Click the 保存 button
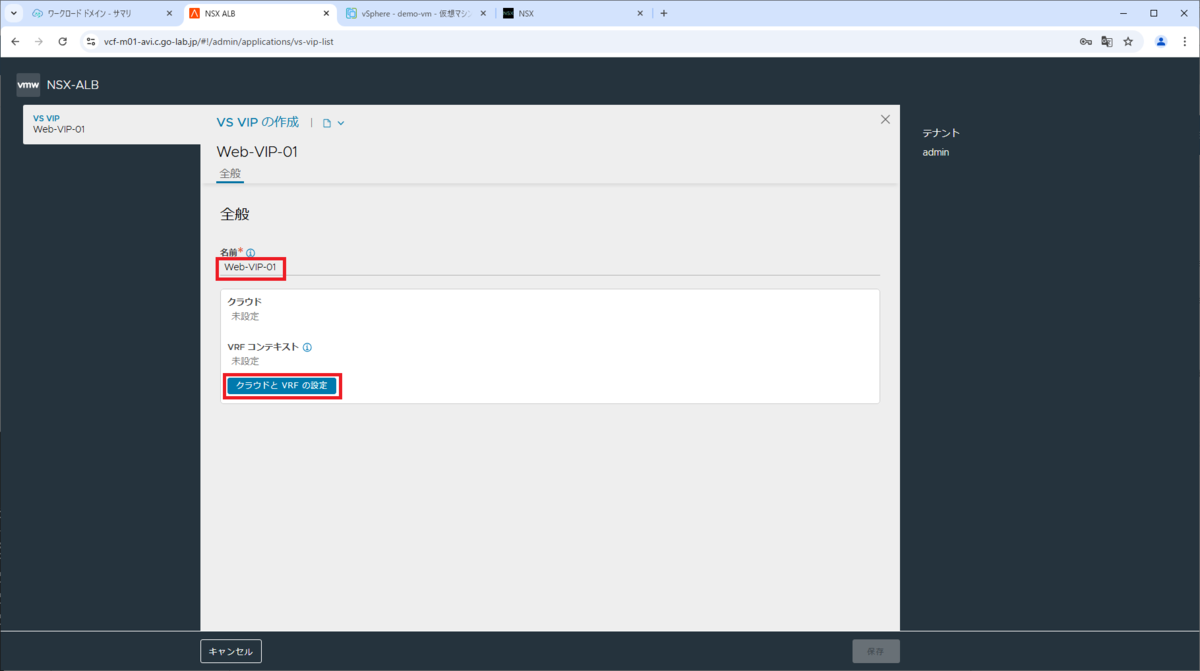Image resolution: width=1200 pixels, height=671 pixels. (876, 652)
